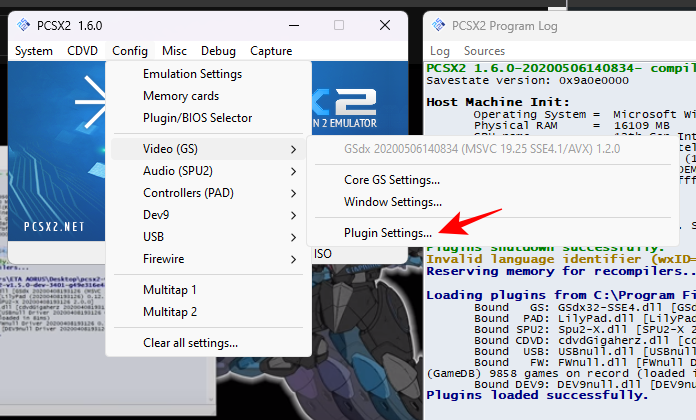Choose USB menu entry

[208, 237]
